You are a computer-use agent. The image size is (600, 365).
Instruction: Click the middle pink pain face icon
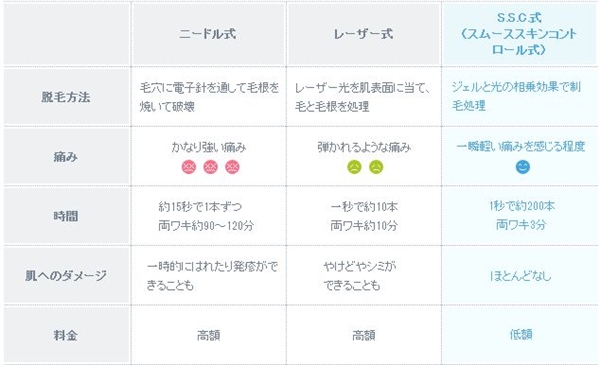(x=210, y=167)
